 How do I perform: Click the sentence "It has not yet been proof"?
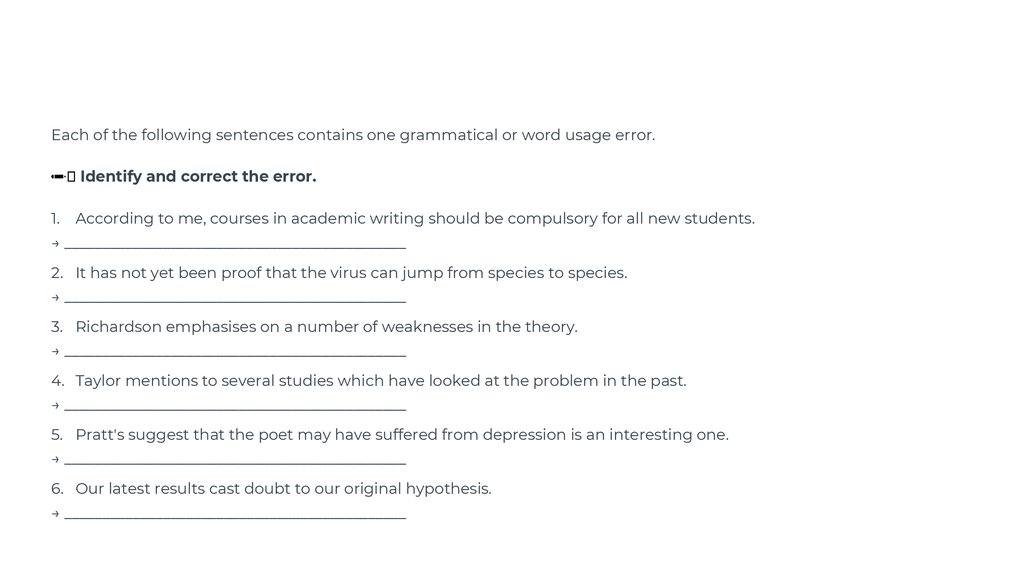tap(351, 273)
